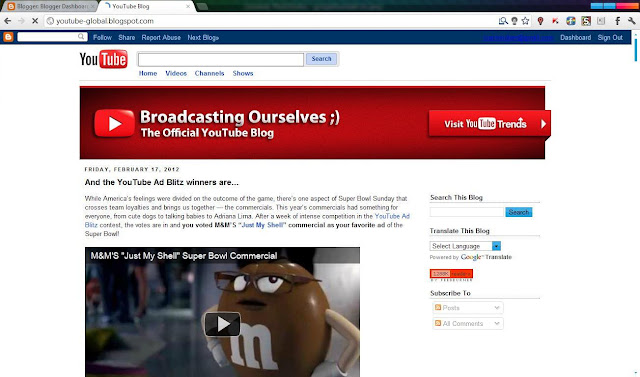Click the red arrow extension icon

point(555,21)
